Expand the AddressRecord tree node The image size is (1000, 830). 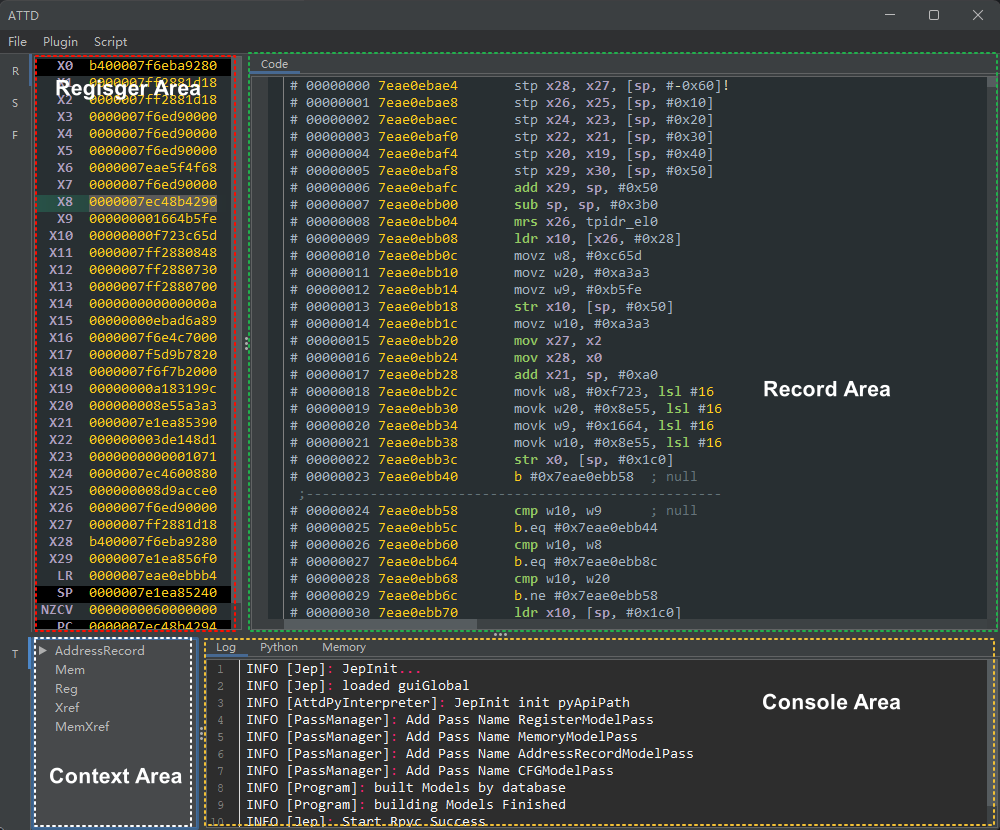(43, 650)
